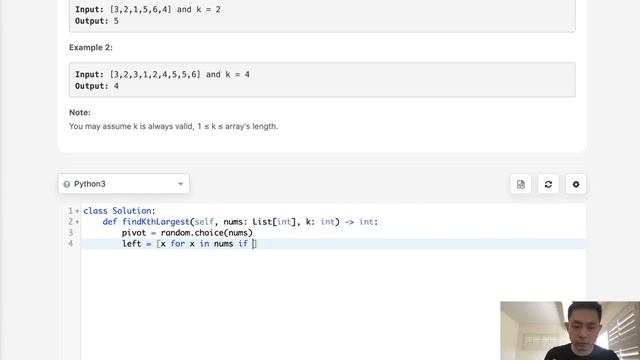Click the Example 2 input '[3,2,3,1,2,4,5,5,6]' text

pos(155,75)
